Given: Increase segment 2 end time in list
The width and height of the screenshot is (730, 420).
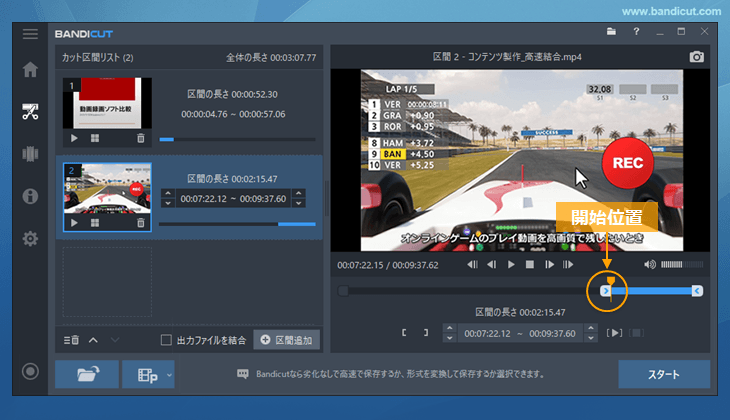Looking at the screenshot, I should (x=299, y=193).
